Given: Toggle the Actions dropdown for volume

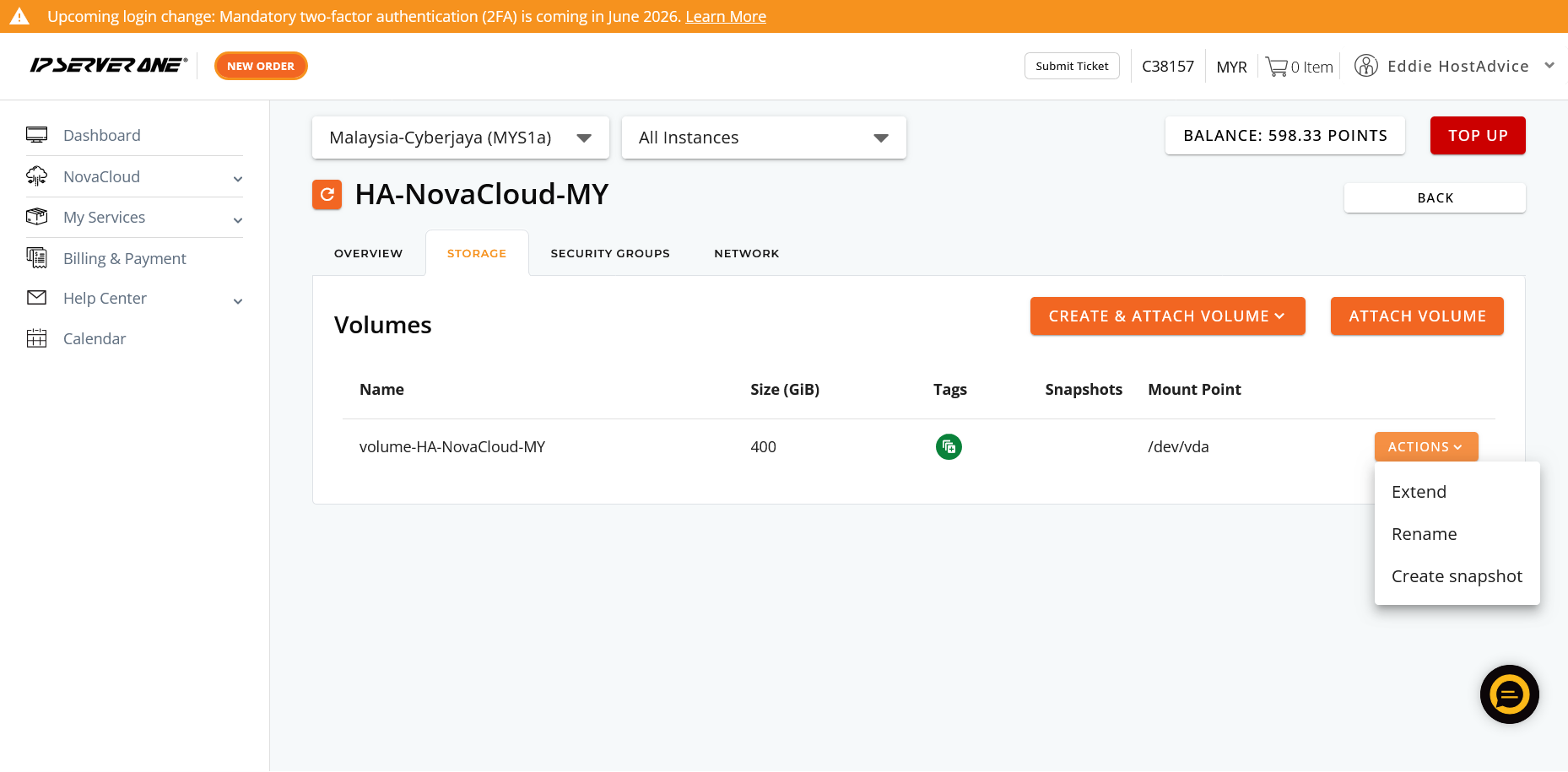Looking at the screenshot, I should tap(1426, 447).
